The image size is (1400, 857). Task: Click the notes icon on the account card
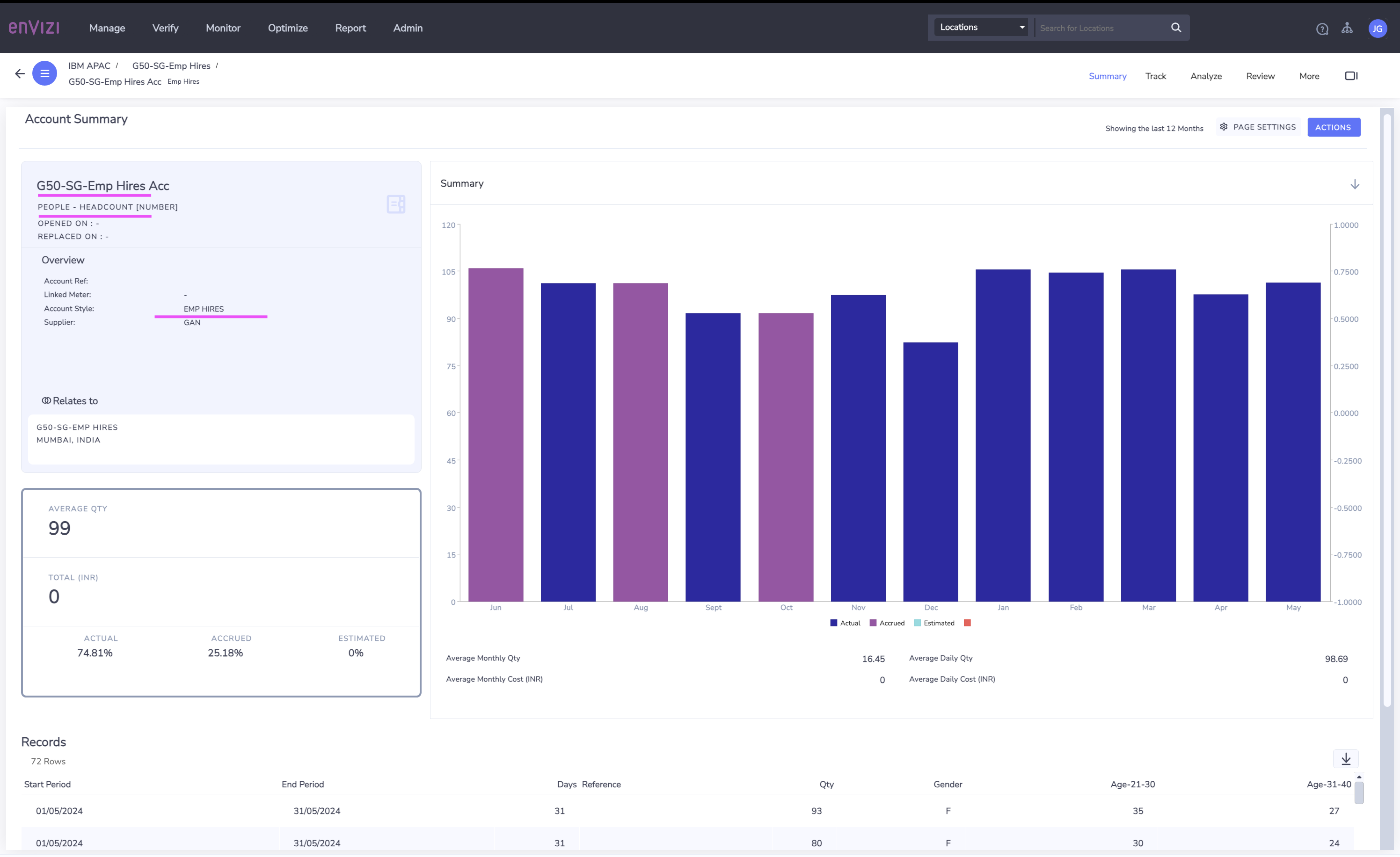(x=395, y=204)
